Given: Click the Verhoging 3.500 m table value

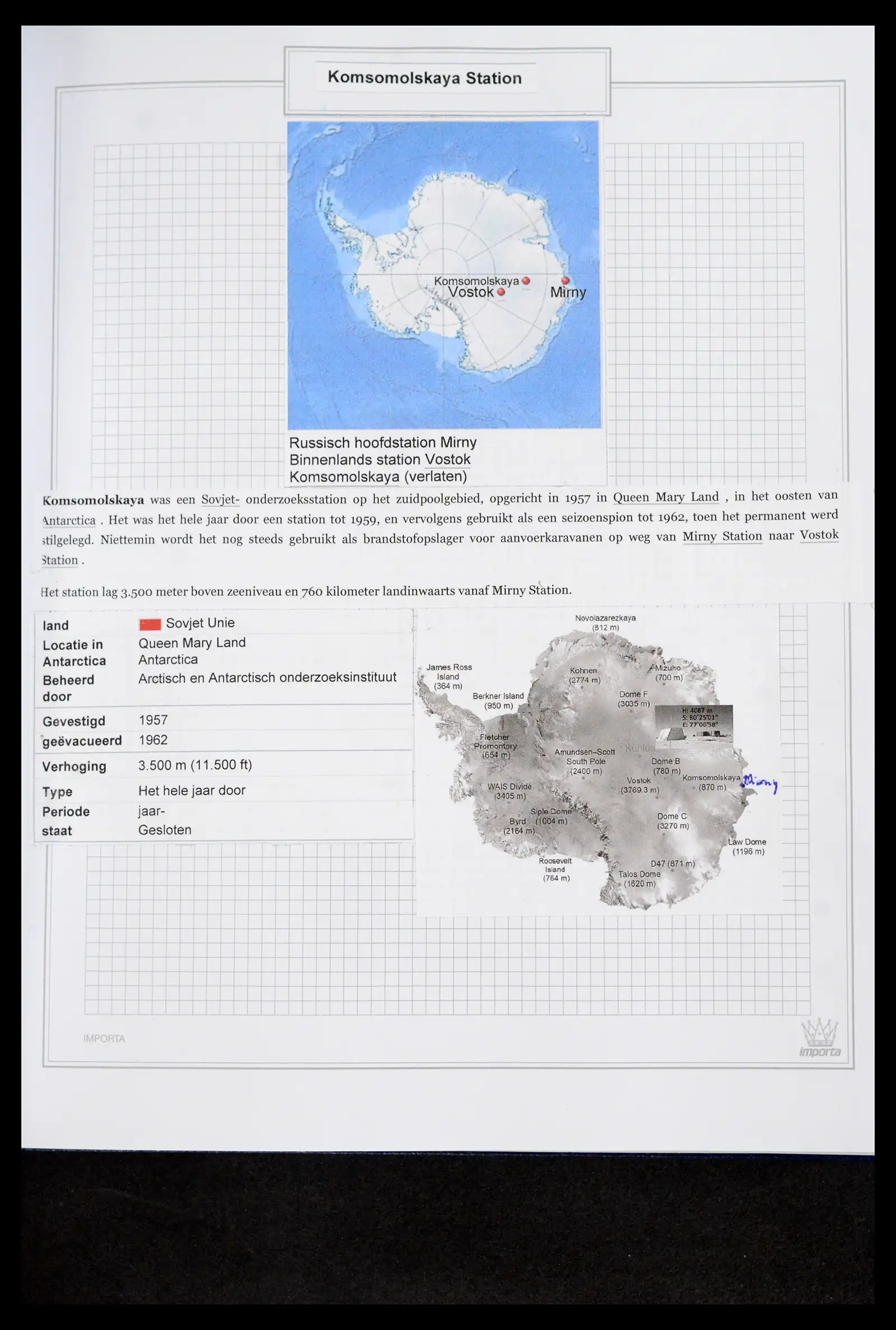Looking at the screenshot, I should pyautogui.click(x=195, y=765).
